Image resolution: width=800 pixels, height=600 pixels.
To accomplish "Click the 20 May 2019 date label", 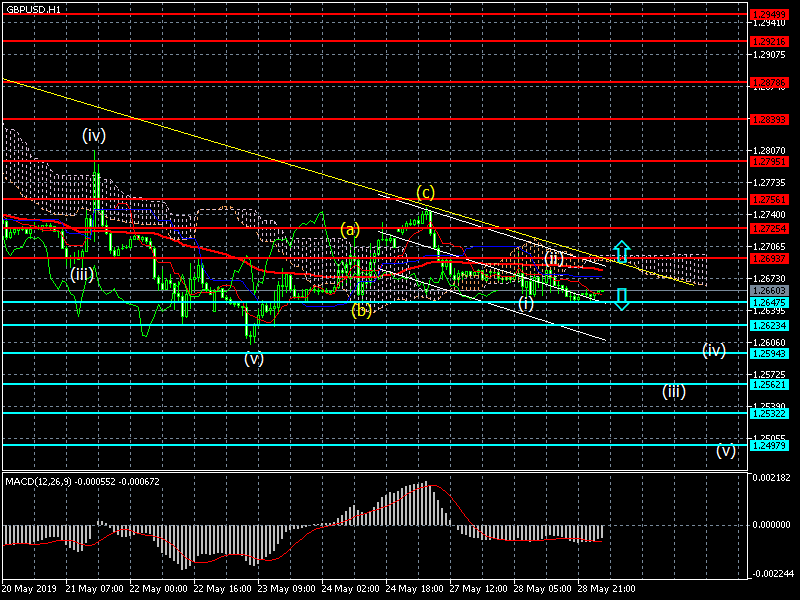I will (x=28, y=589).
